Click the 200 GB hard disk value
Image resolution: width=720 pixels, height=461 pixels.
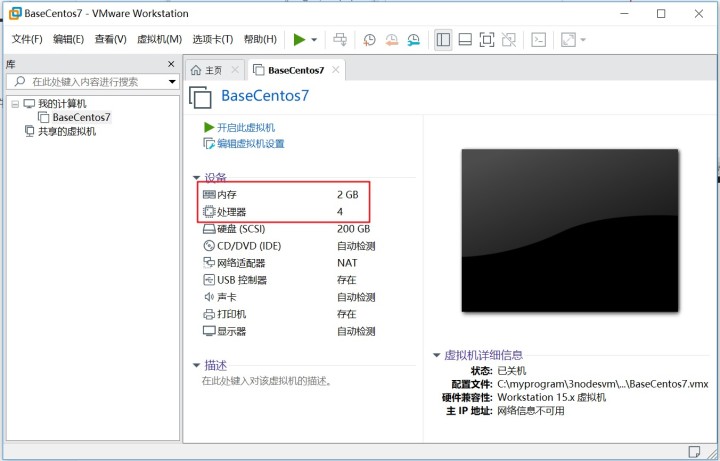(x=354, y=229)
